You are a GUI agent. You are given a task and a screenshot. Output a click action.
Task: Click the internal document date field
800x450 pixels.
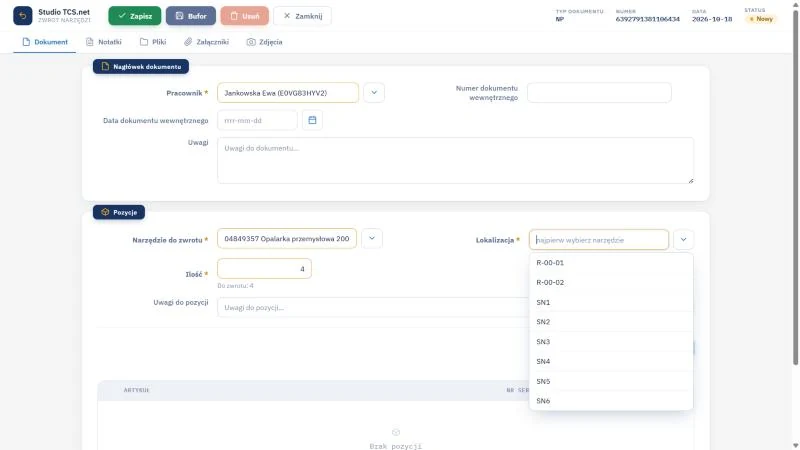(257, 120)
